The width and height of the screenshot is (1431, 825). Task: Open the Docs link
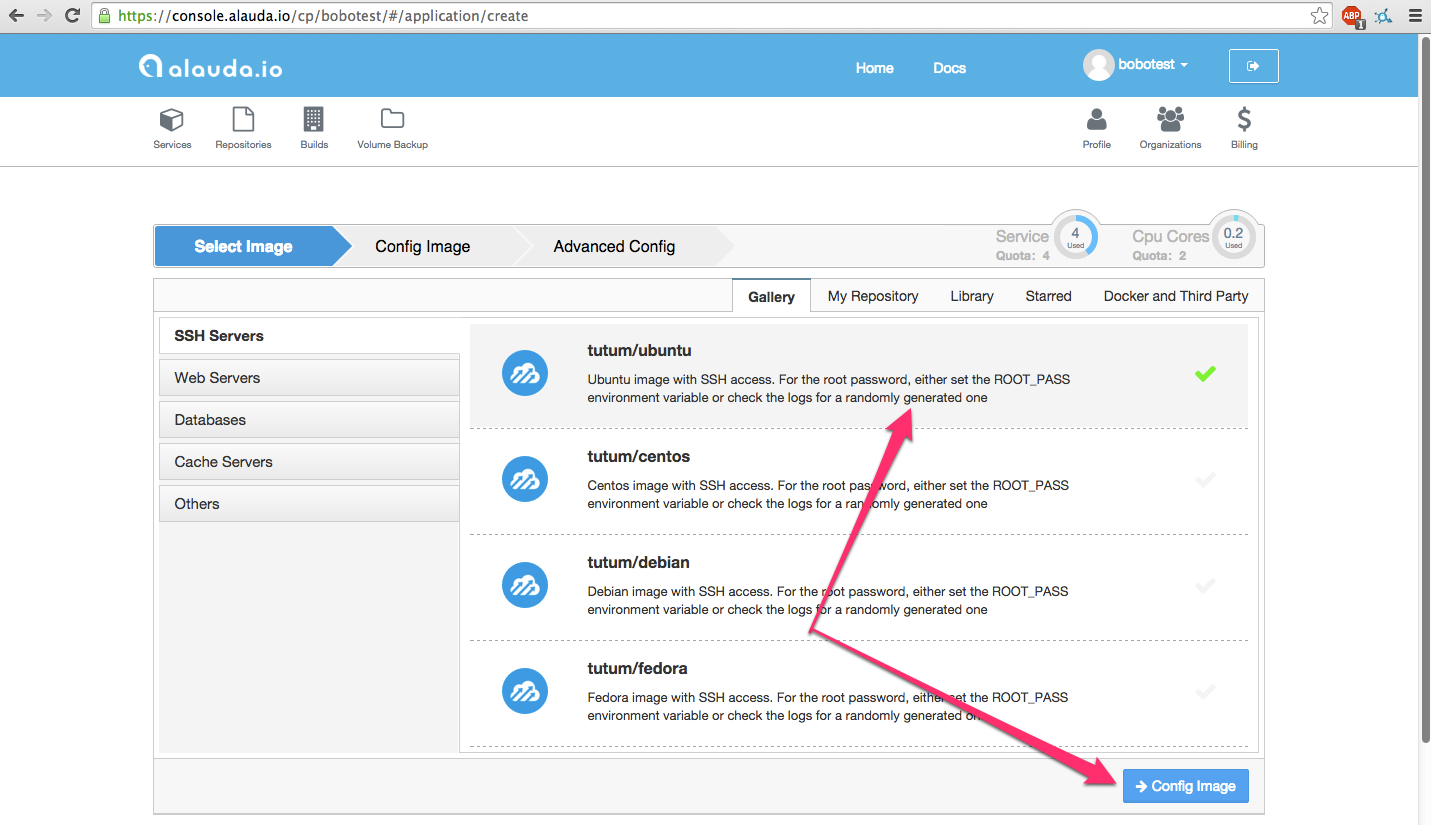click(949, 68)
